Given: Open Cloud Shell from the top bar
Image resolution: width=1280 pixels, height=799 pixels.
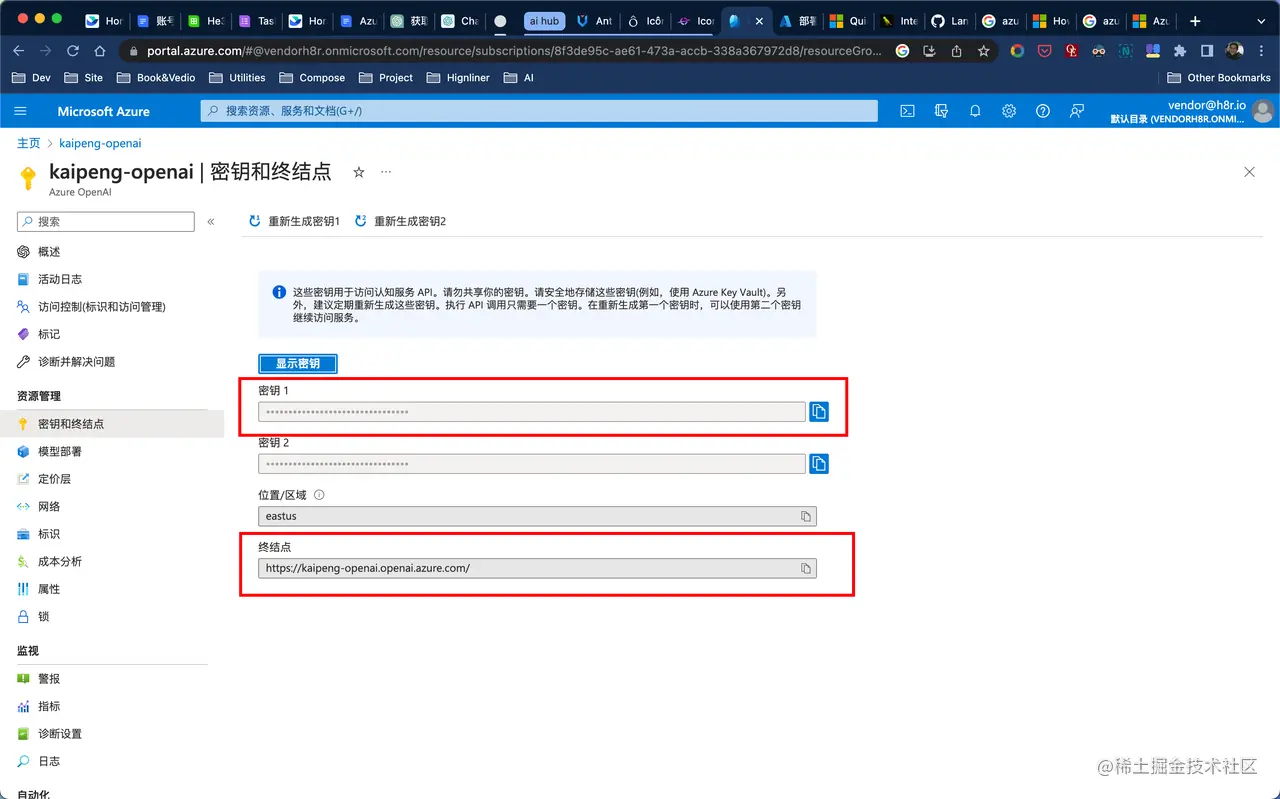Looking at the screenshot, I should click(x=907, y=111).
